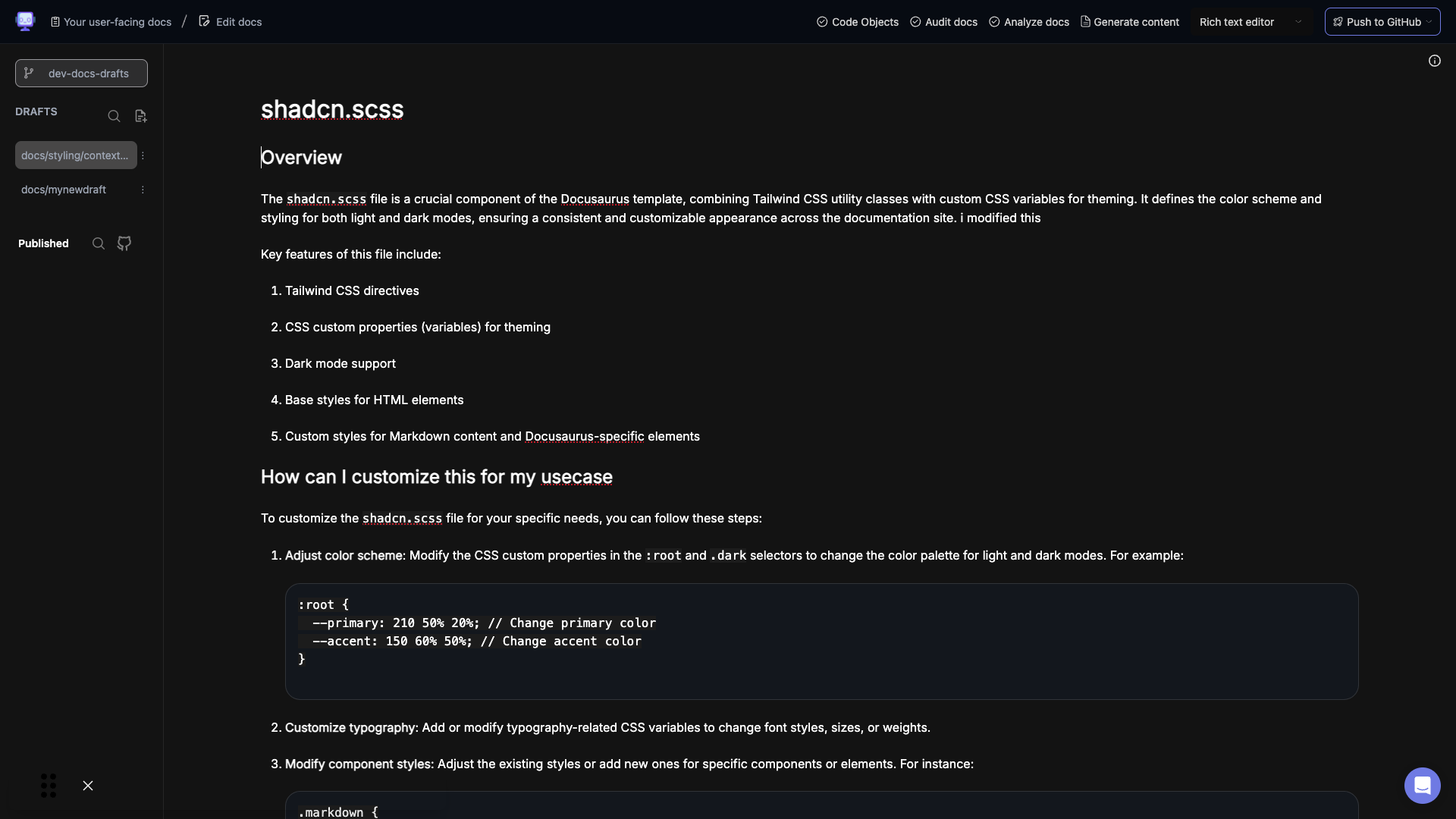
Task: Click the dotted grid drag handle icon
Action: click(x=49, y=786)
